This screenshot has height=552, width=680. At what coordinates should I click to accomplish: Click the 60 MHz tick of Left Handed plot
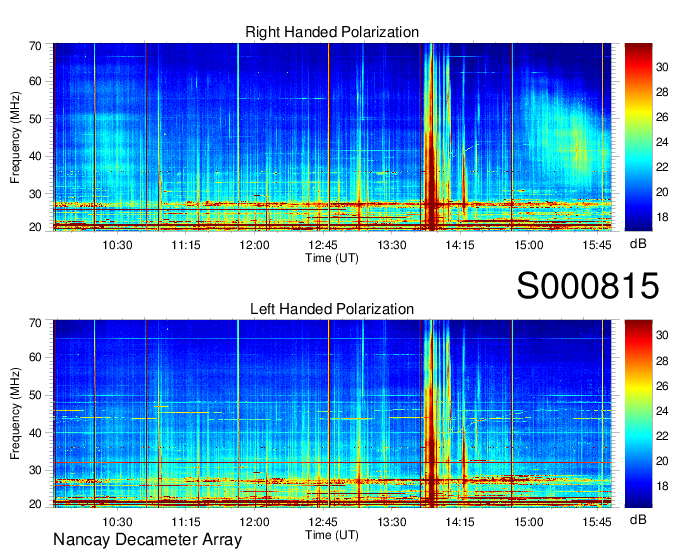(x=35, y=357)
